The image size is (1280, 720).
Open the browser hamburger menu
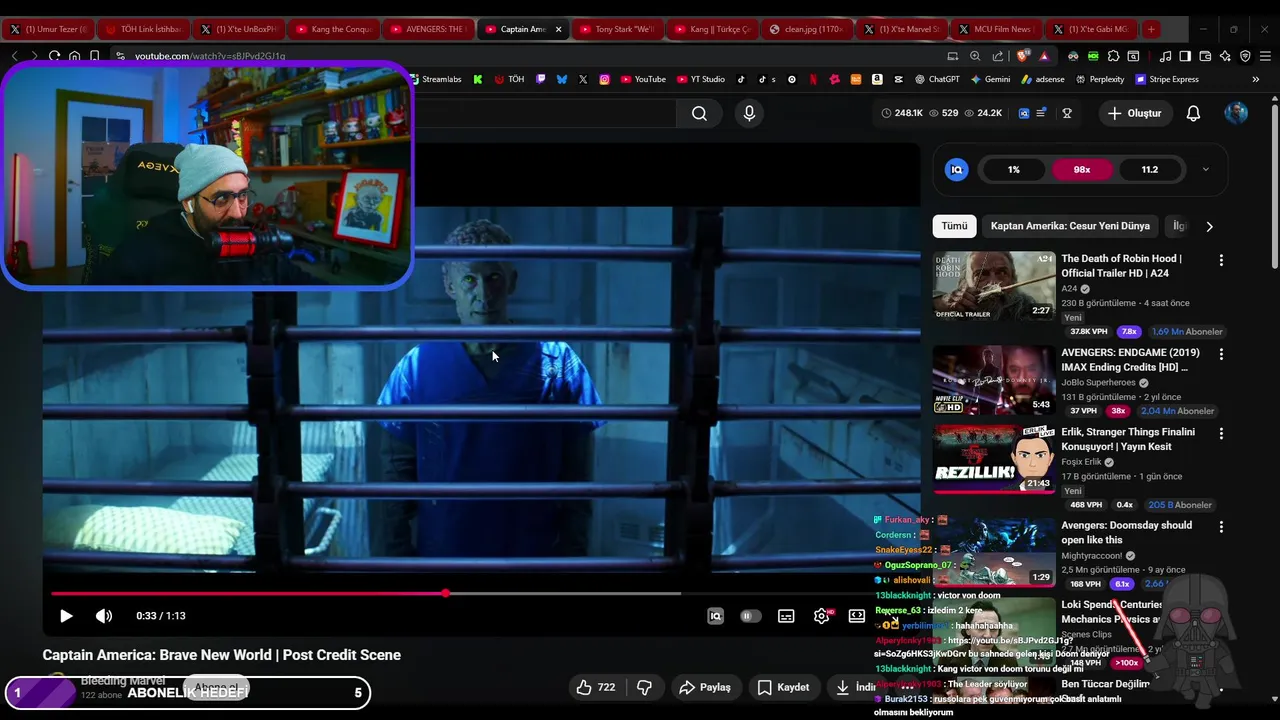(1265, 56)
